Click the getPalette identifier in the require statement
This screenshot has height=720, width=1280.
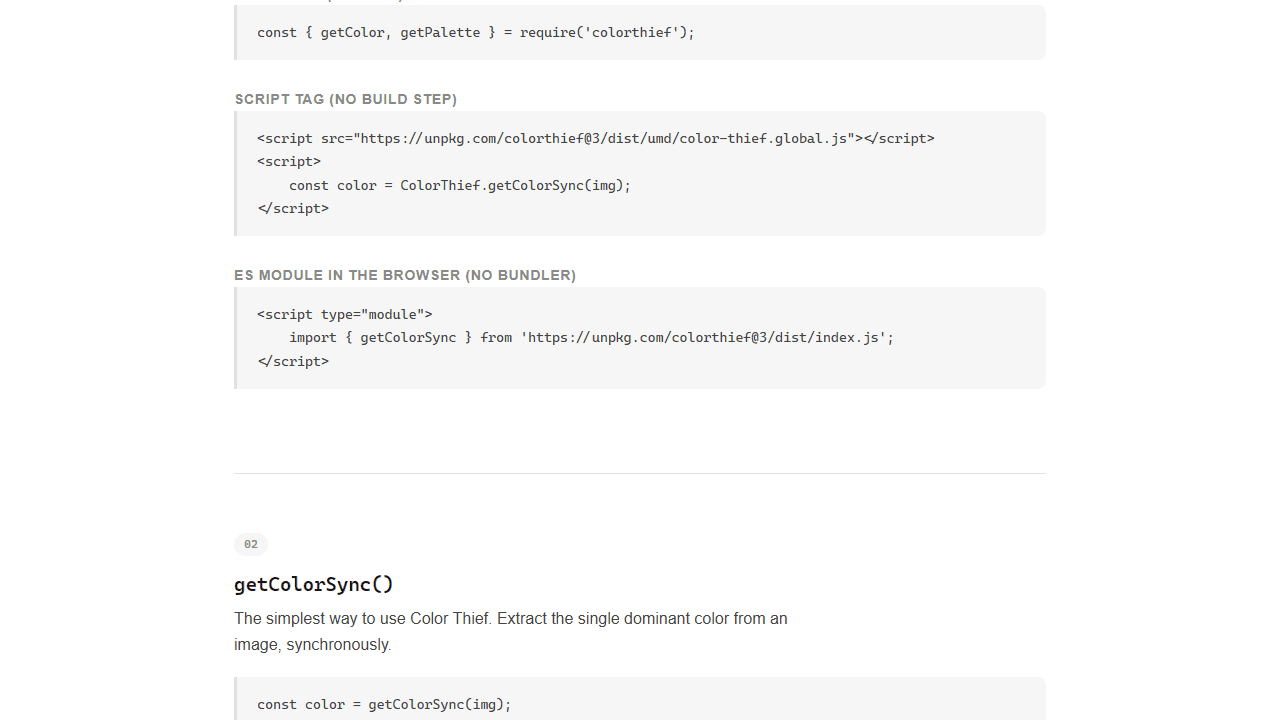point(440,32)
